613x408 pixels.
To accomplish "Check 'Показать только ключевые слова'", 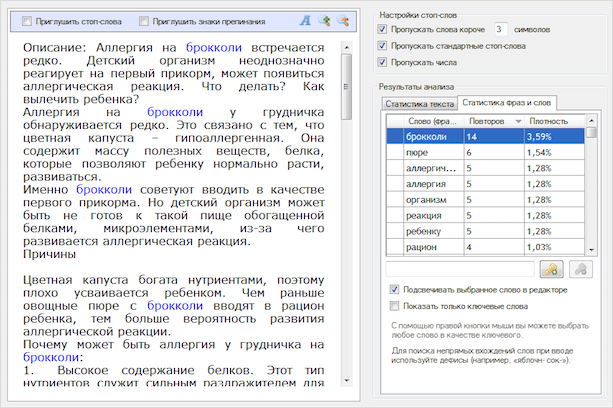I will coord(395,306).
